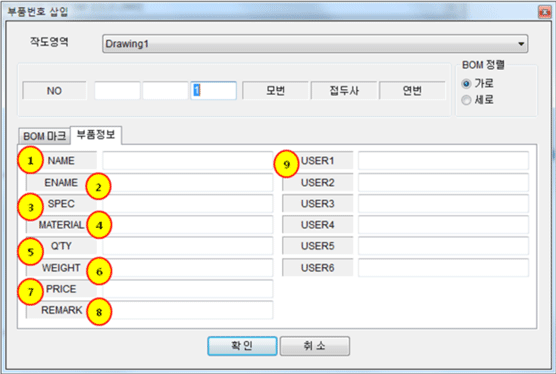
Task: Click the USER4 label
Action: (318, 225)
